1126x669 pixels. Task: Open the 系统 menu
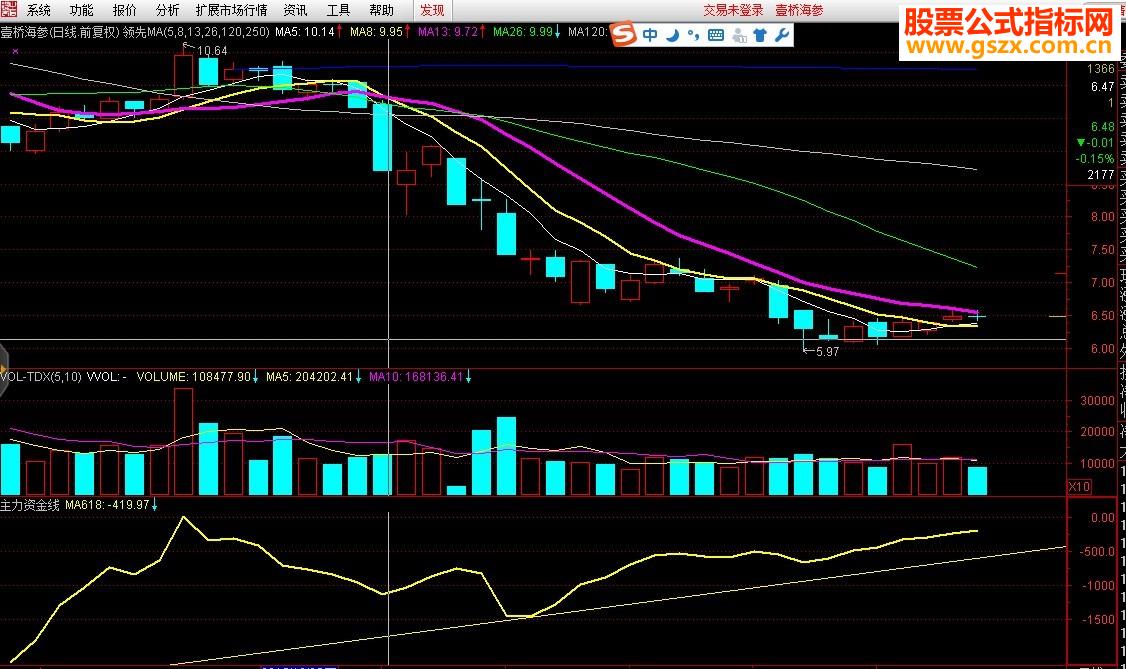(39, 10)
